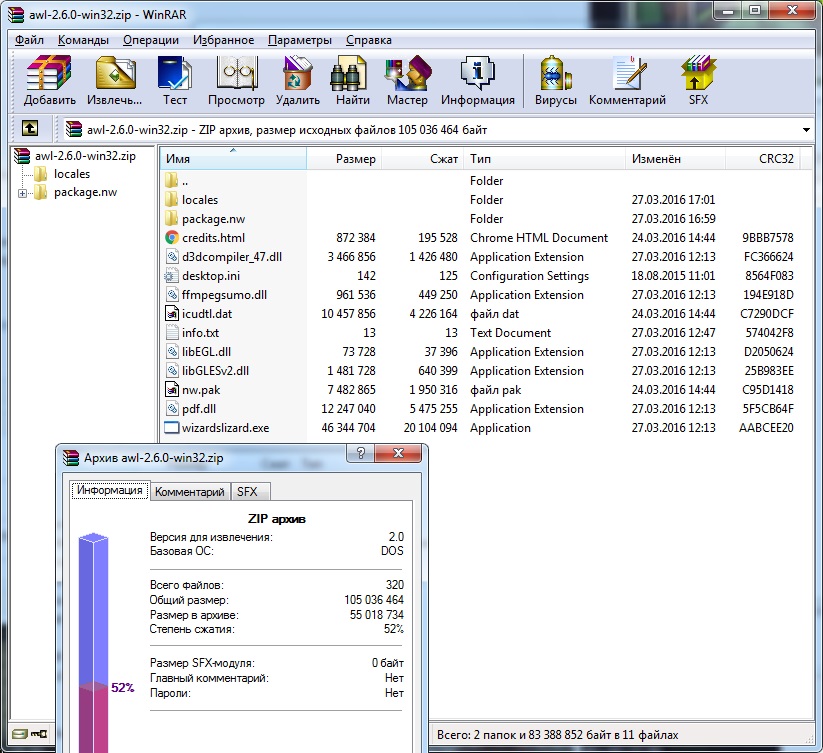The width and height of the screenshot is (823, 753).
Task: Select locales folder in the tree panel
Action: (x=72, y=174)
